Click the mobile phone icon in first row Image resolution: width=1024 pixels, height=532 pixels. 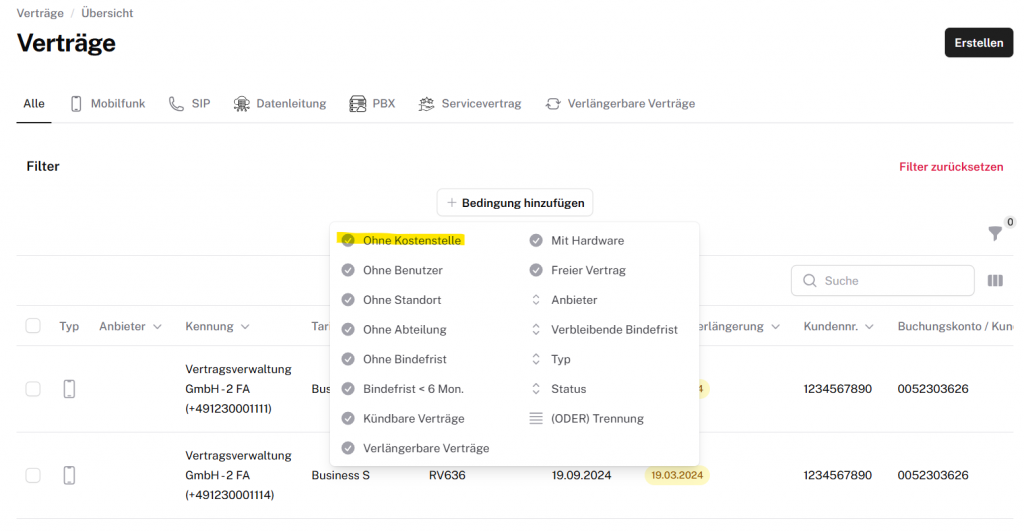(x=69, y=389)
